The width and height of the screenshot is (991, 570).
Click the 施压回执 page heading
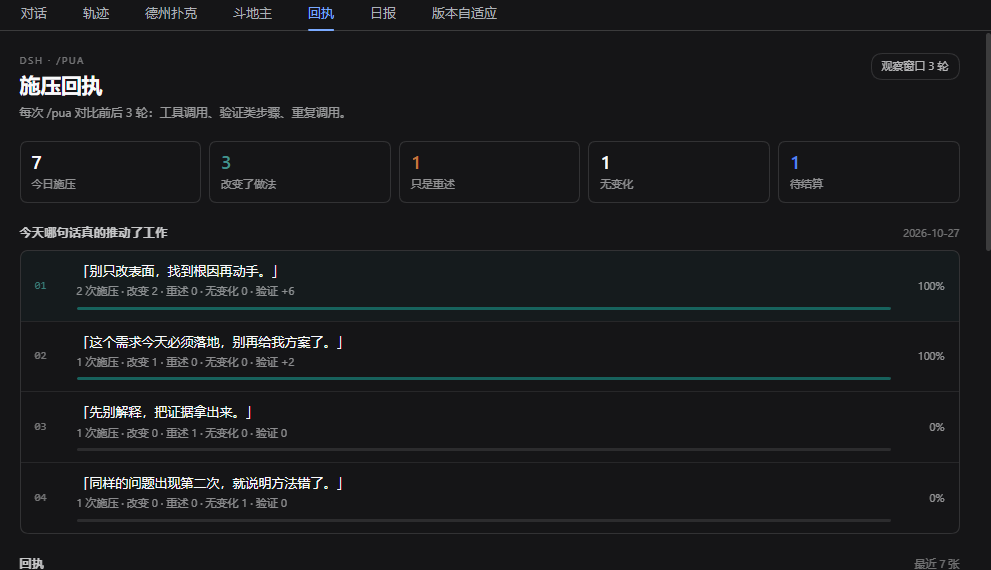click(x=61, y=86)
